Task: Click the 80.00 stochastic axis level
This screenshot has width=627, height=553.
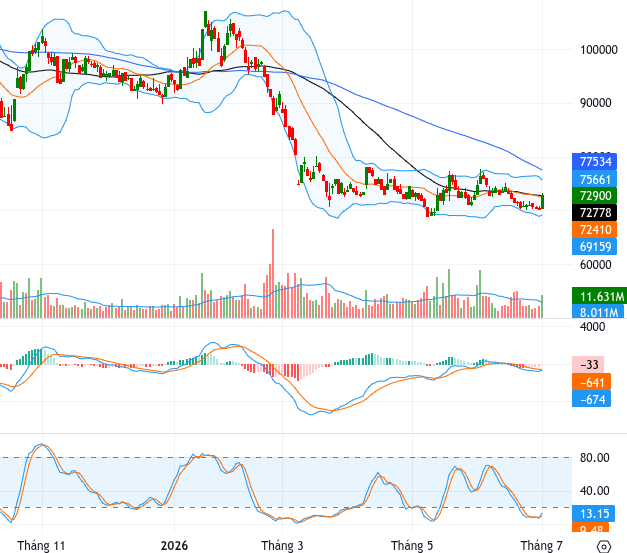Action: pos(595,458)
